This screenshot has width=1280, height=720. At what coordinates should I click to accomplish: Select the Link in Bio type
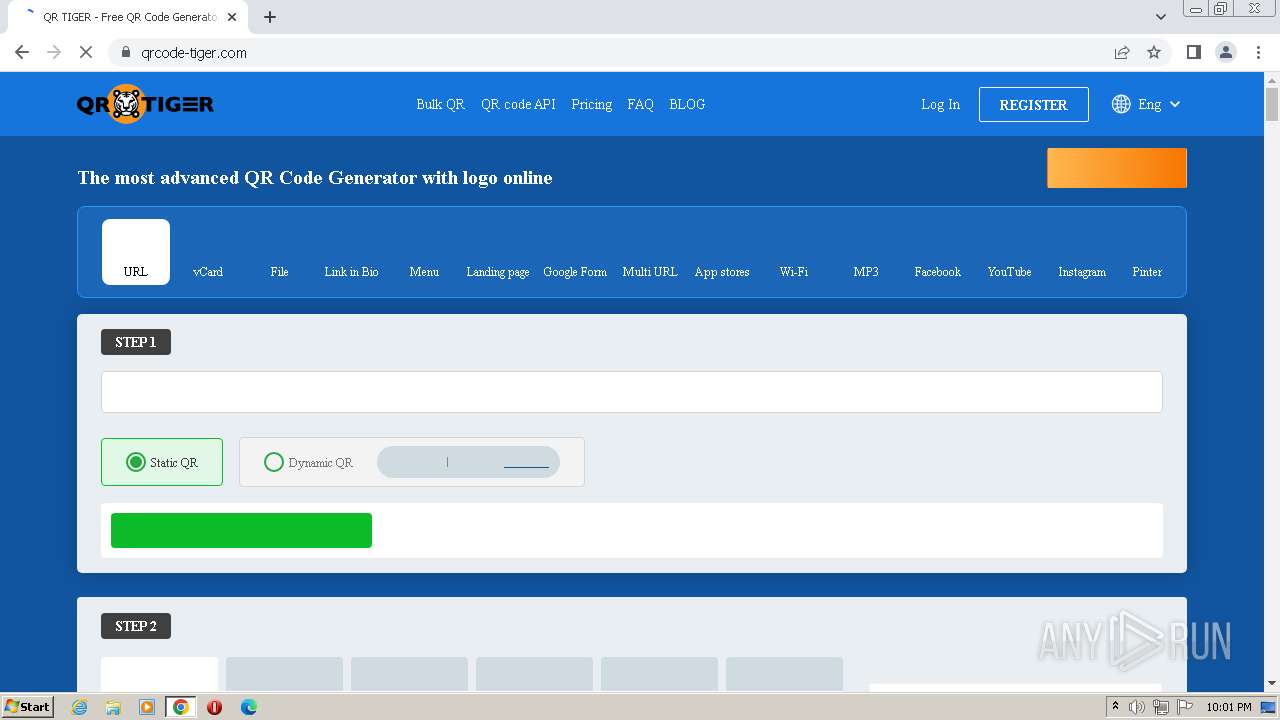tap(351, 271)
